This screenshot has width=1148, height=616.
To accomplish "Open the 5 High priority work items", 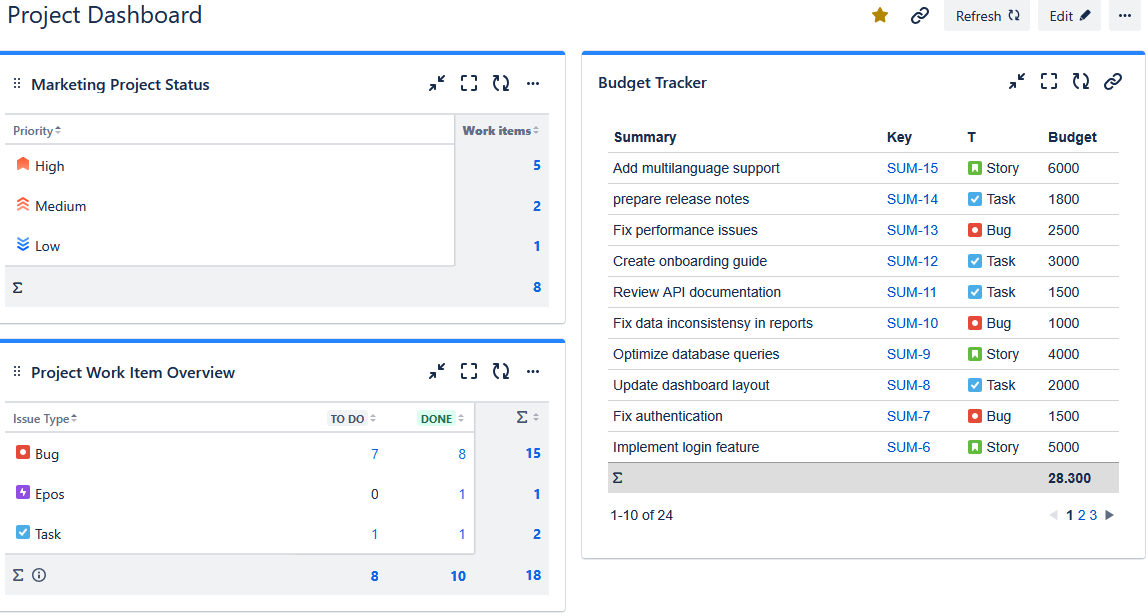I will [x=536, y=166].
